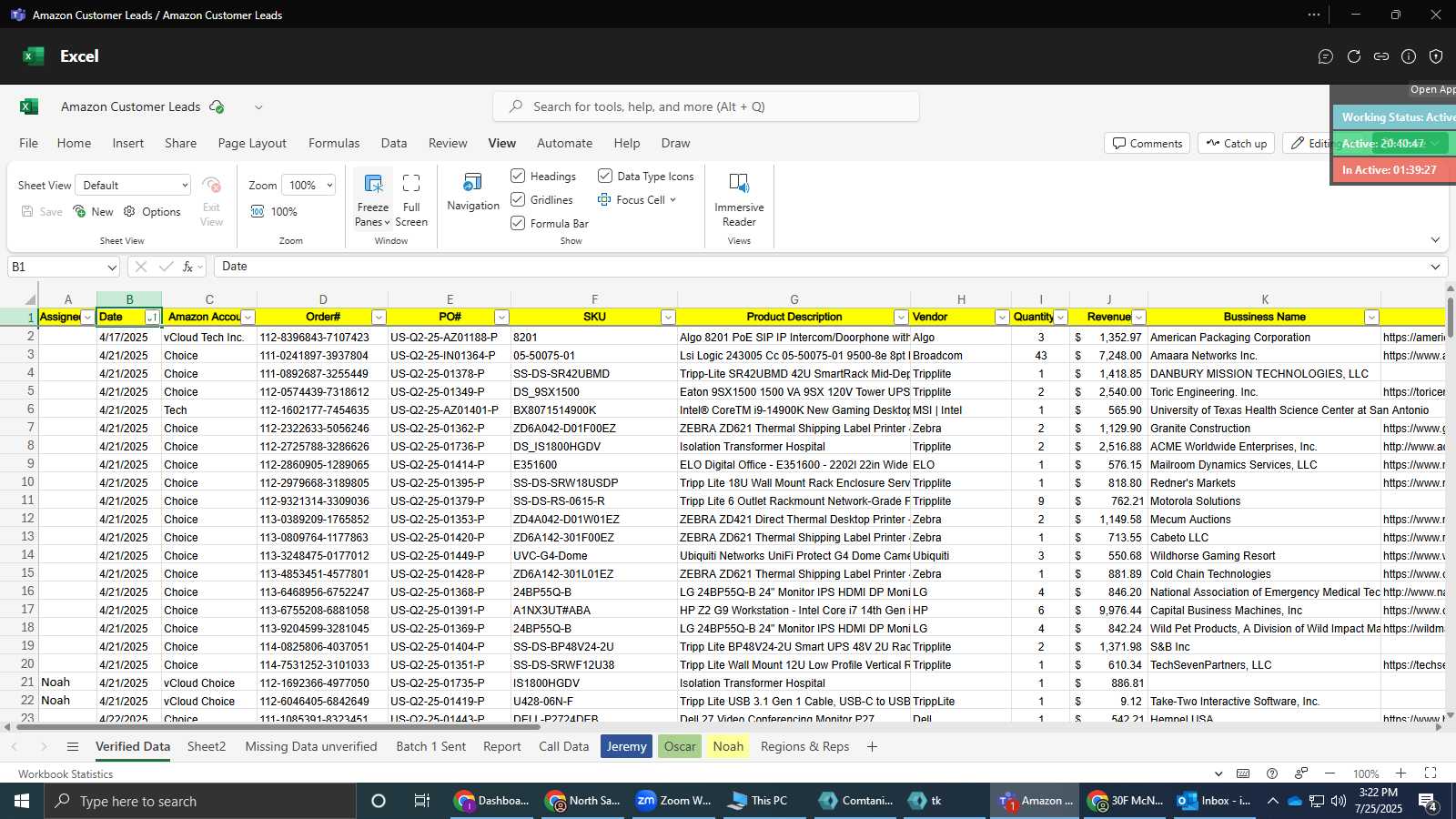Zoom out with the status bar minus
The image size is (1456, 819).
(1330, 773)
